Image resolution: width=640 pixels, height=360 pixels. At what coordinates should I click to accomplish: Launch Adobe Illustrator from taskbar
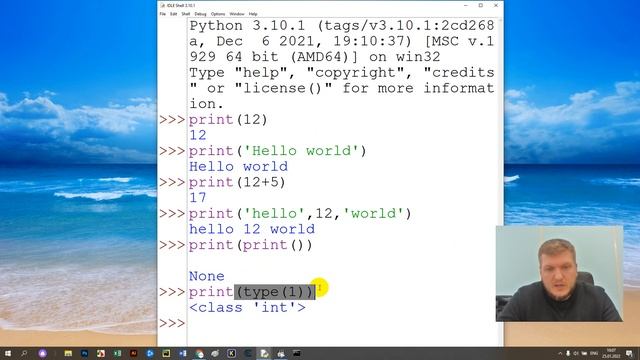pos(133,353)
